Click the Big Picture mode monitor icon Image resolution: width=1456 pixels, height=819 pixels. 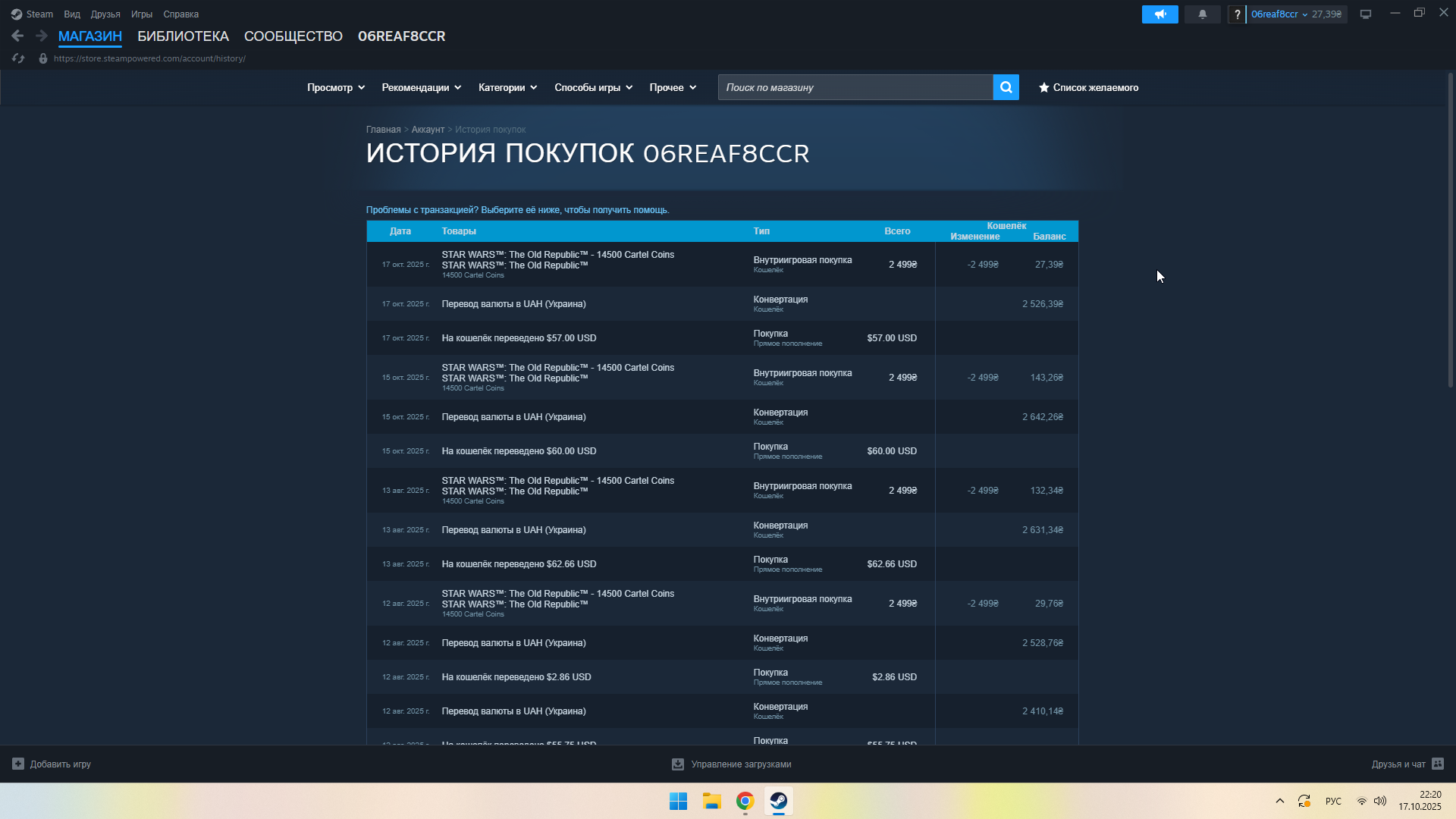pos(1365,14)
